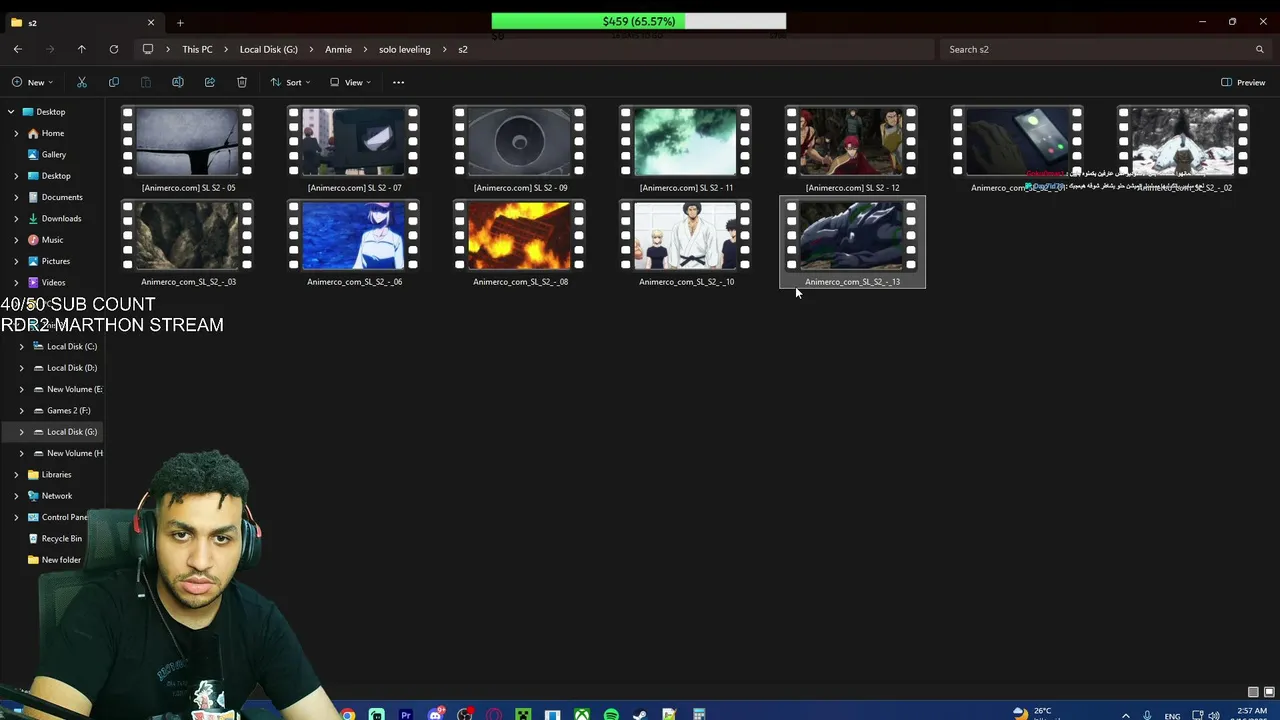Select video Animerco_com_SL_S2_-_03

(x=188, y=243)
